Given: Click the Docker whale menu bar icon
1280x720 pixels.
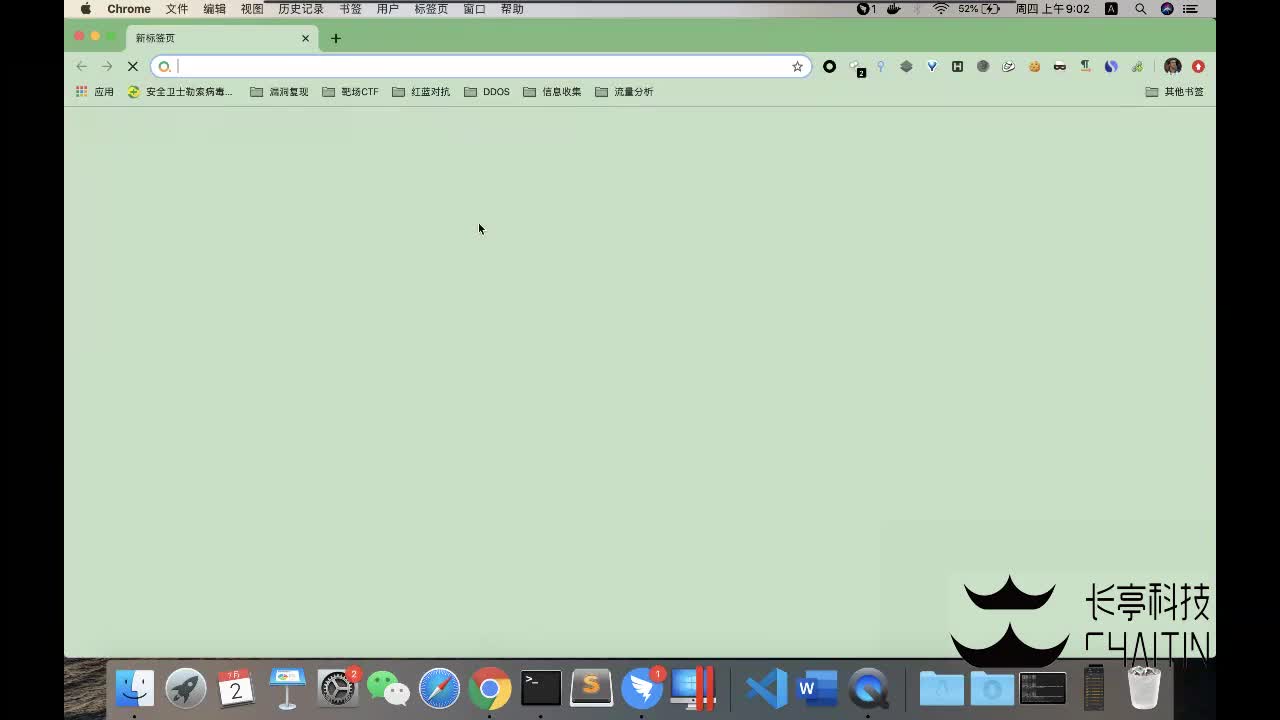Looking at the screenshot, I should [x=894, y=9].
